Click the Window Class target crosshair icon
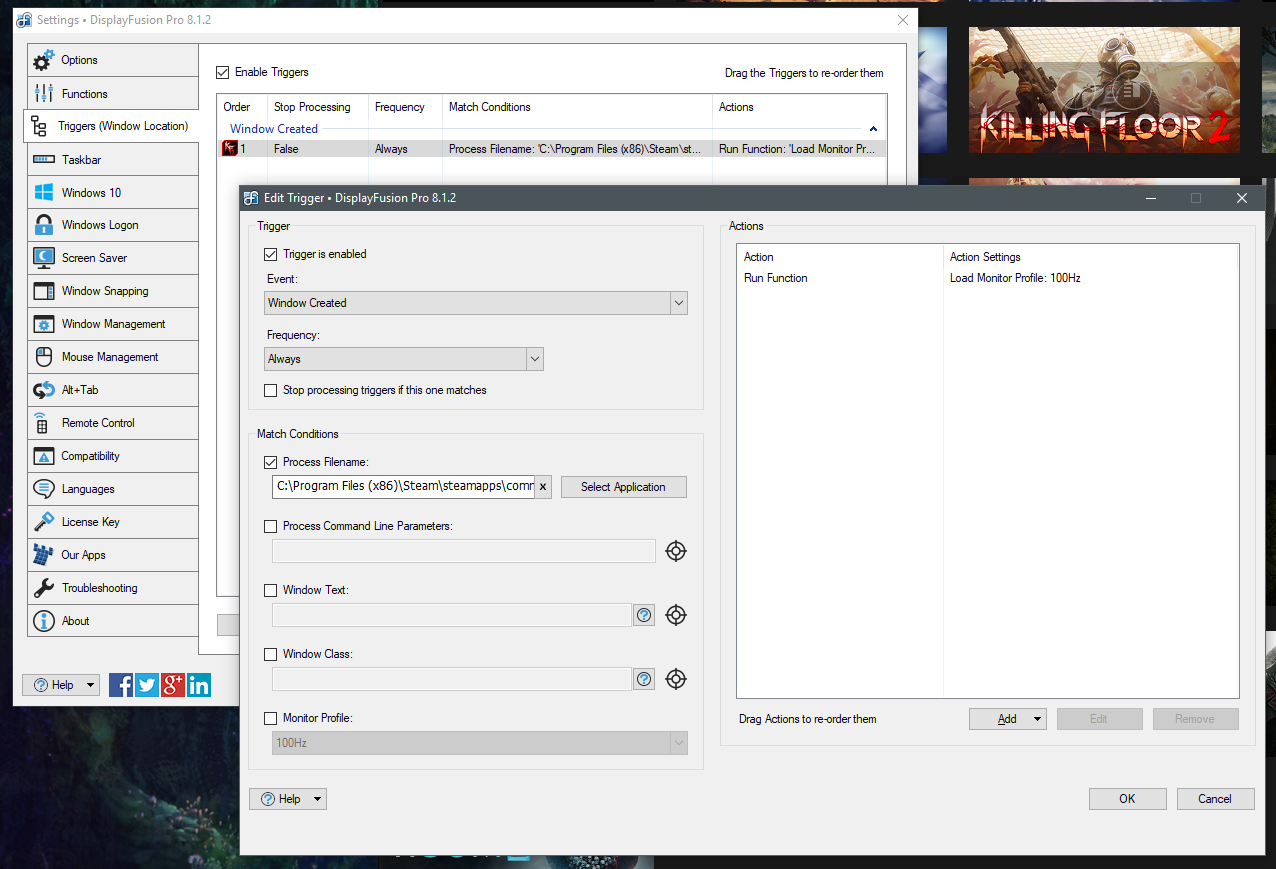This screenshot has height=869, width=1276. click(x=676, y=679)
